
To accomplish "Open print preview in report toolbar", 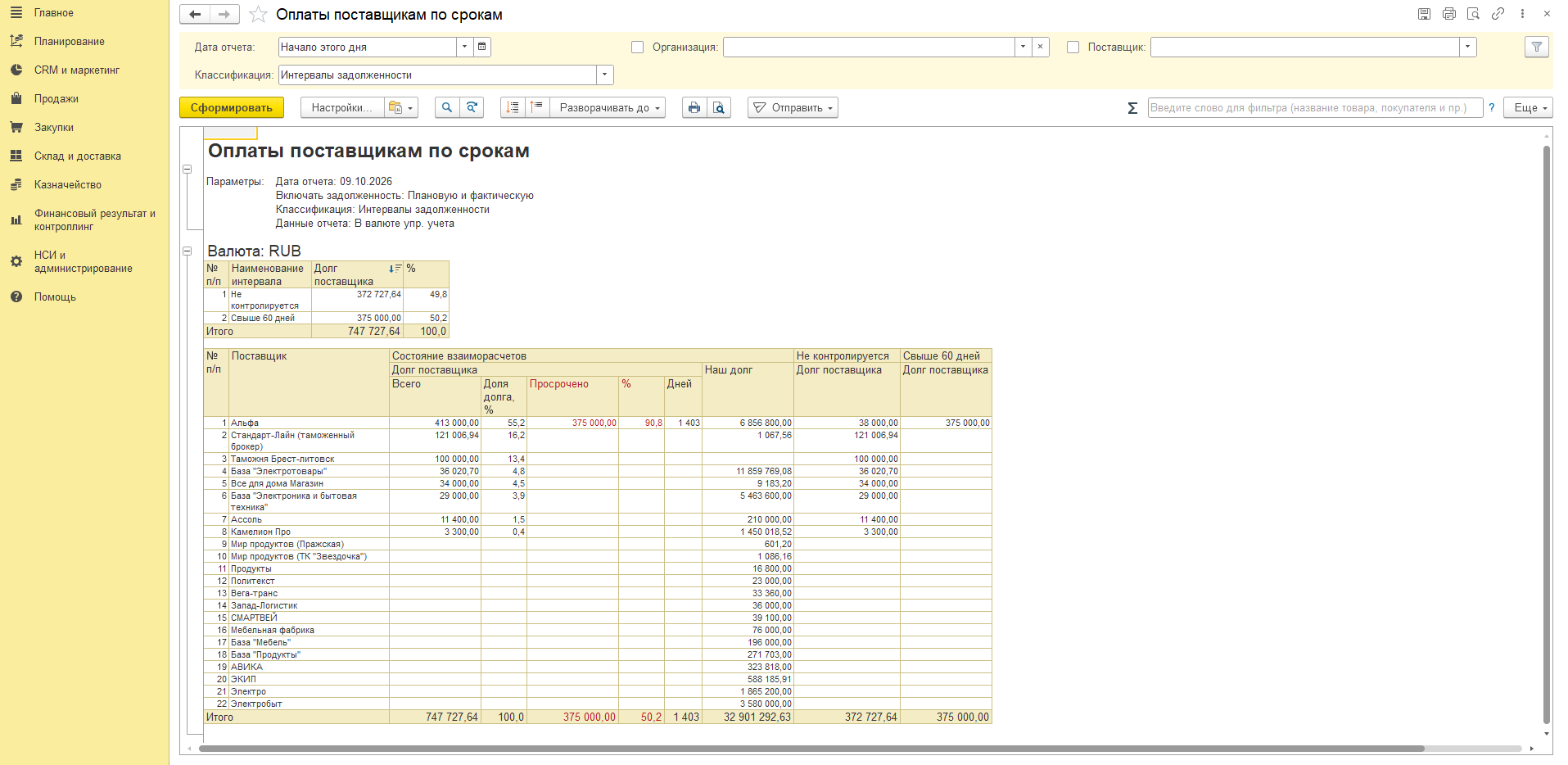I will 719,107.
